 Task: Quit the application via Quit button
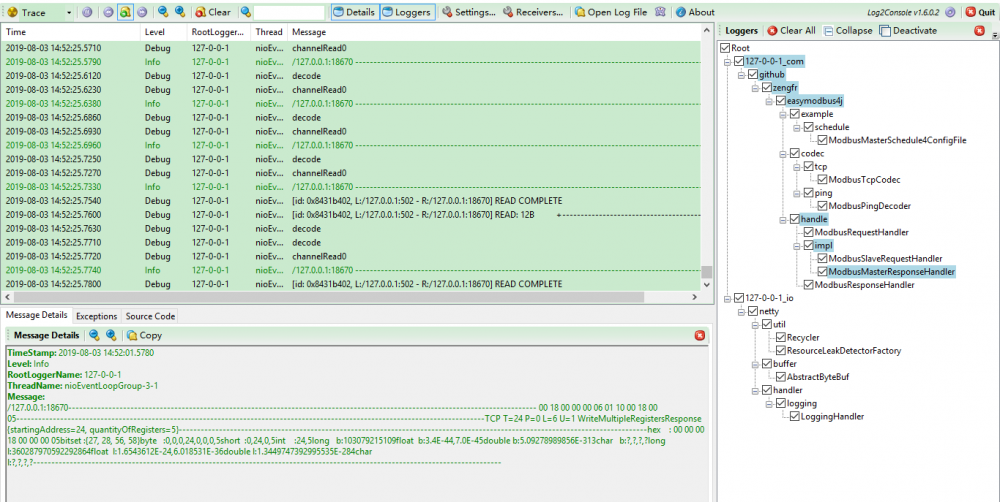tap(980, 12)
